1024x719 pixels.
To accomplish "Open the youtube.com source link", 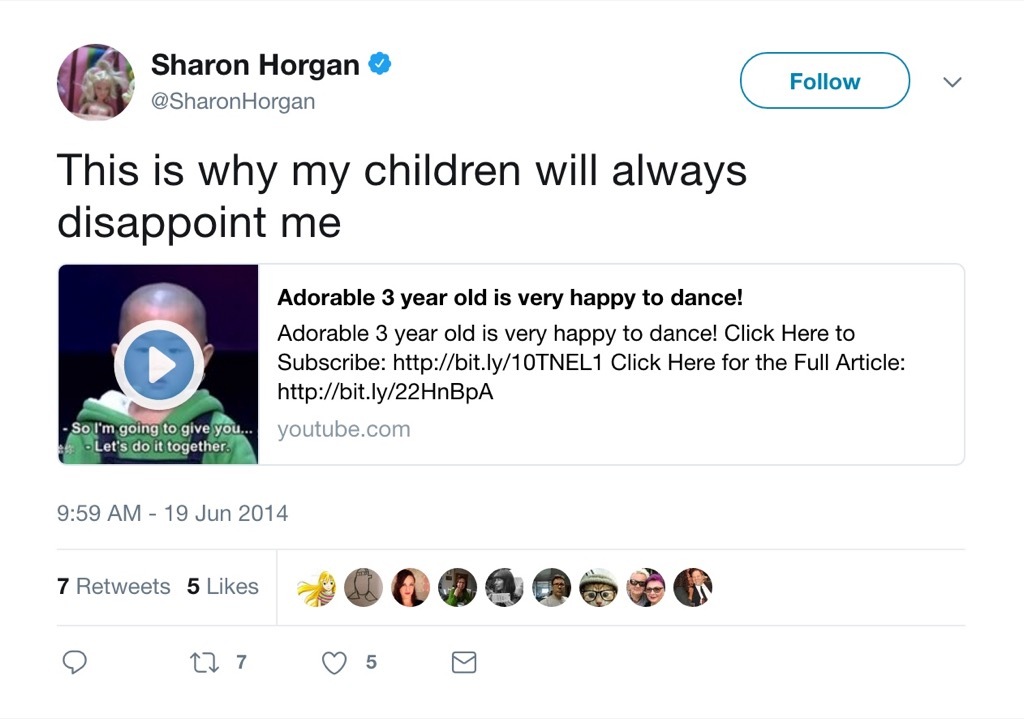I will click(343, 428).
